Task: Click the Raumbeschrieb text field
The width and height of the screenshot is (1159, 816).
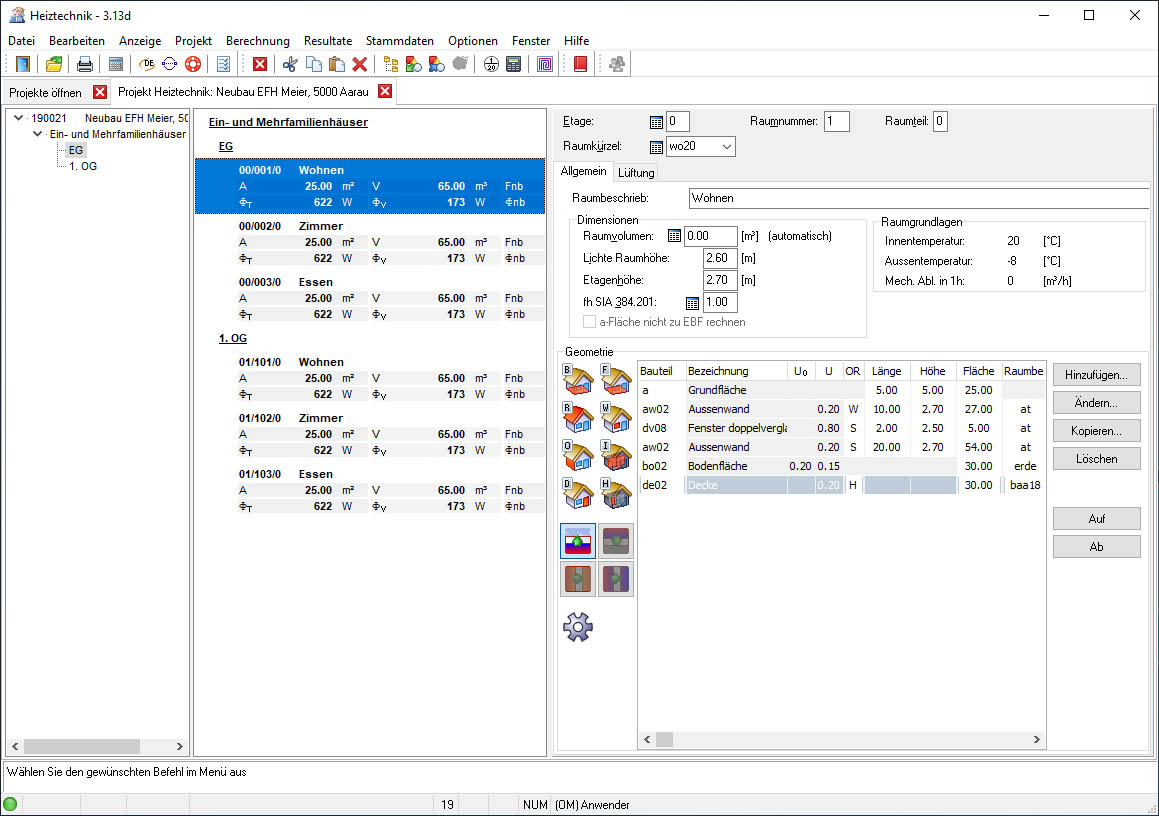Action: 919,198
